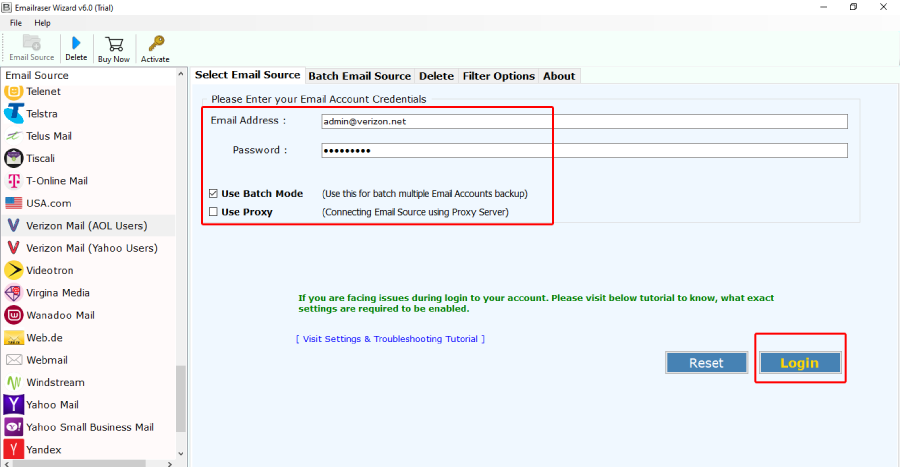The image size is (900, 467).
Task: Switch to the Filter Options tab
Action: [x=499, y=76]
